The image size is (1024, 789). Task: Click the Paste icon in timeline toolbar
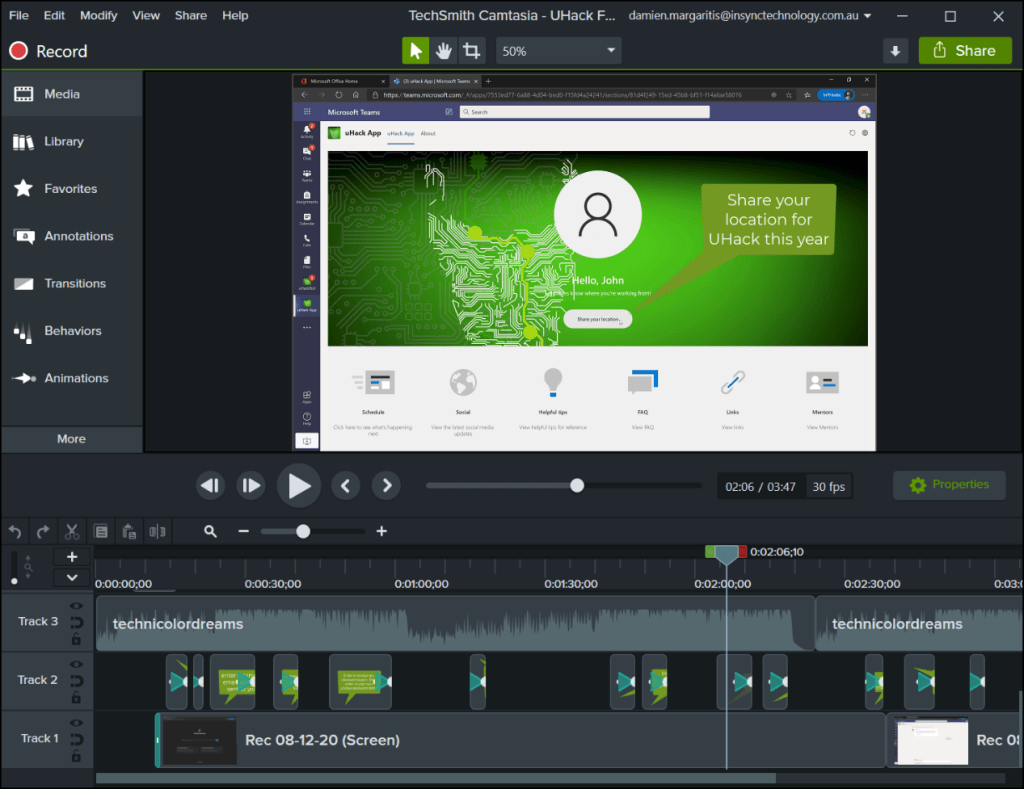(x=128, y=532)
